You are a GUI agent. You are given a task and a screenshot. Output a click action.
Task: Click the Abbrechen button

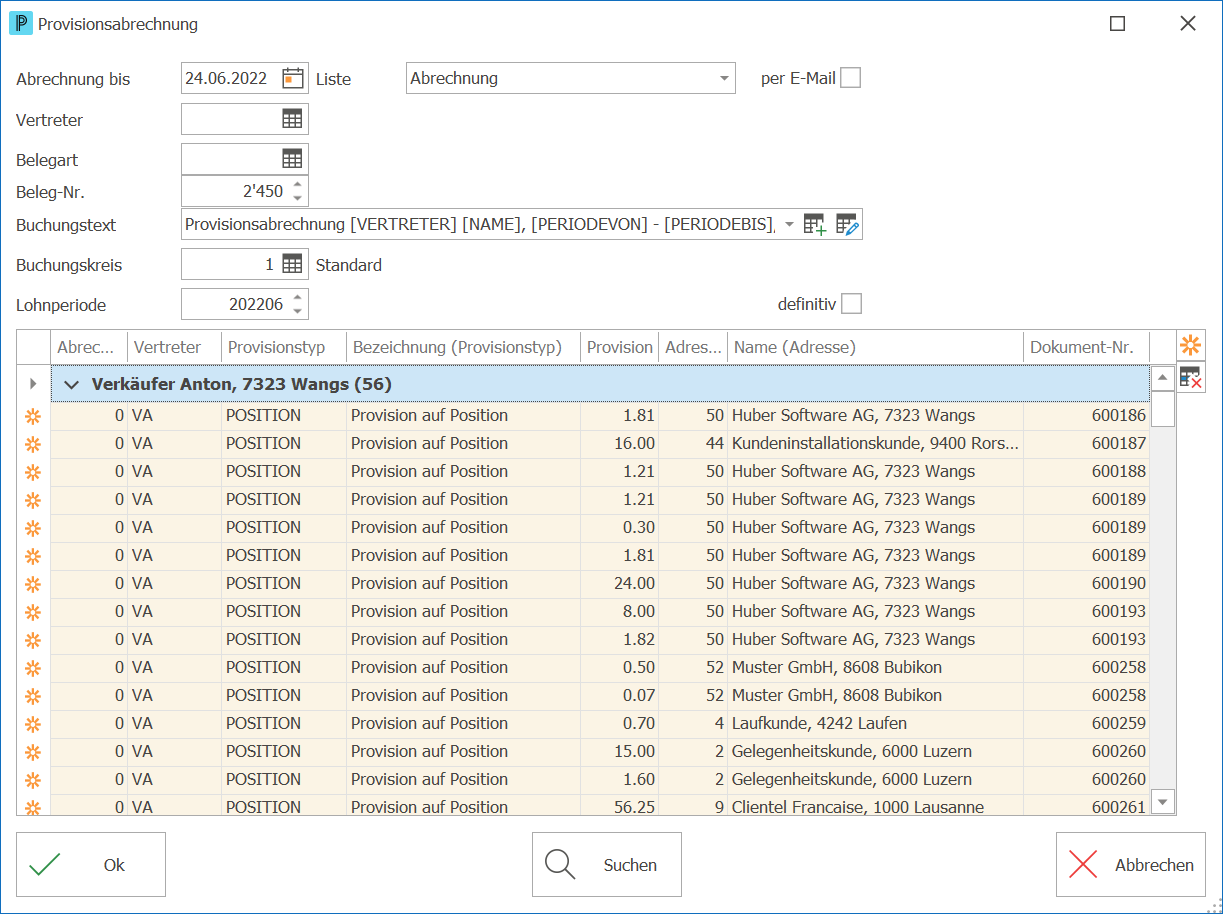click(x=1131, y=865)
